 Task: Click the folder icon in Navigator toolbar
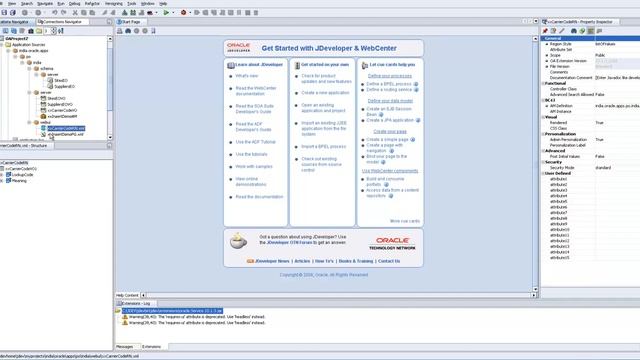click(39, 31)
